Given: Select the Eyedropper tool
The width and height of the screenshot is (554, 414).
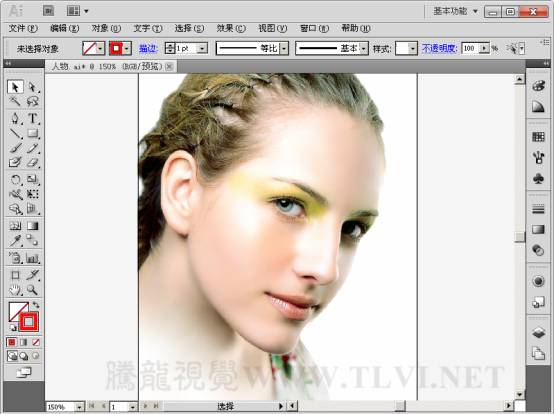Looking at the screenshot, I should click(15, 241).
